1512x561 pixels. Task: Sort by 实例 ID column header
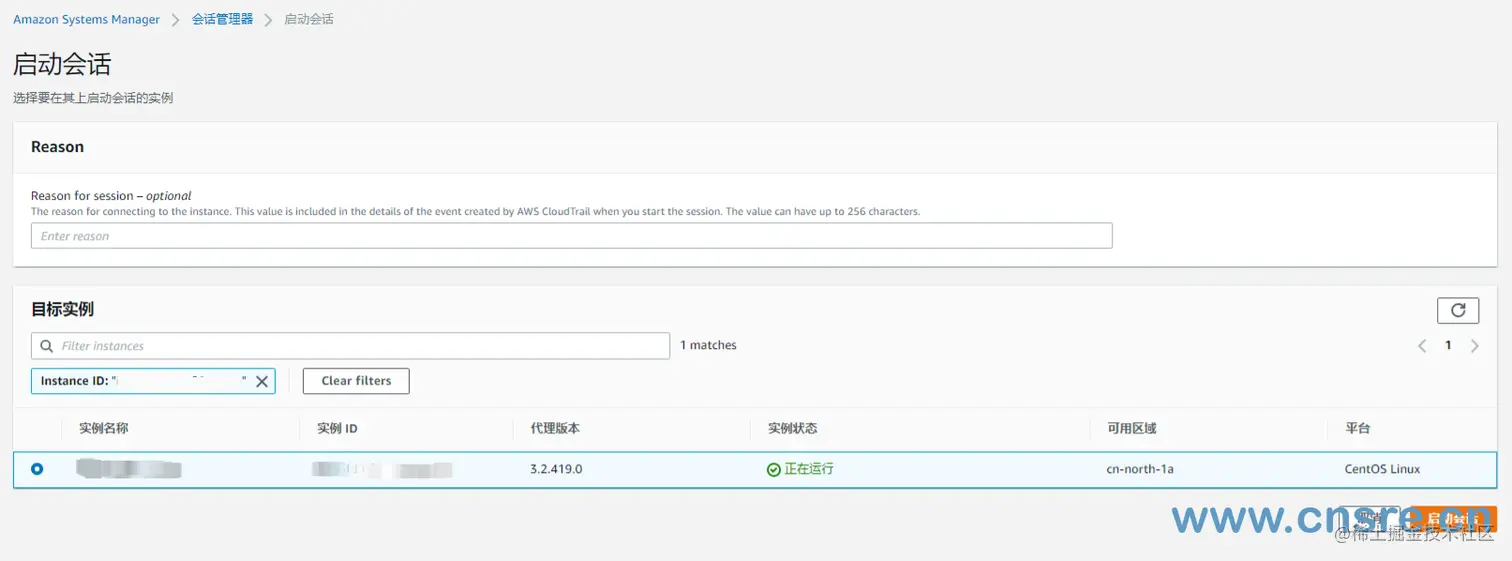[337, 428]
